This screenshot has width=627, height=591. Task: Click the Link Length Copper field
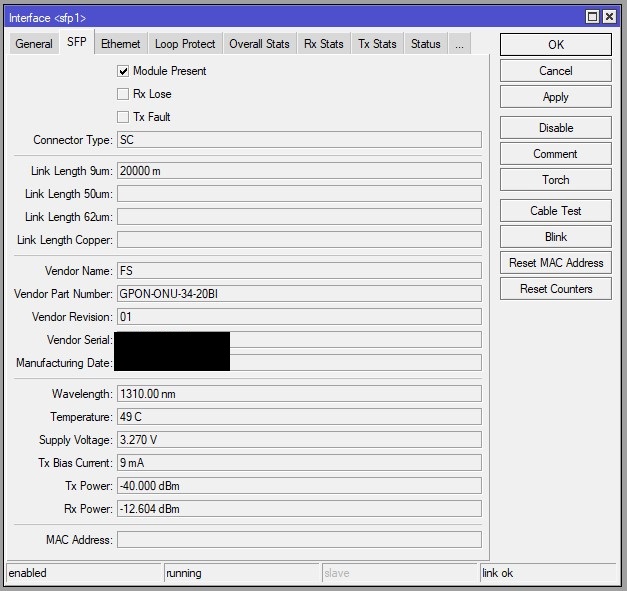point(299,240)
